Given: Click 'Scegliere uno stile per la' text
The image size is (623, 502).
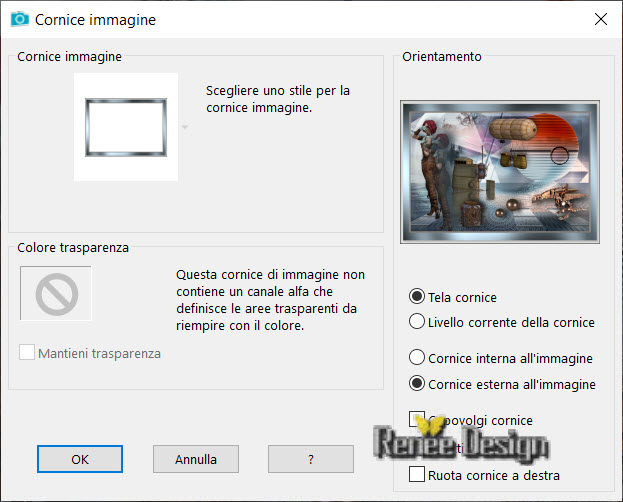Looking at the screenshot, I should point(278,91).
